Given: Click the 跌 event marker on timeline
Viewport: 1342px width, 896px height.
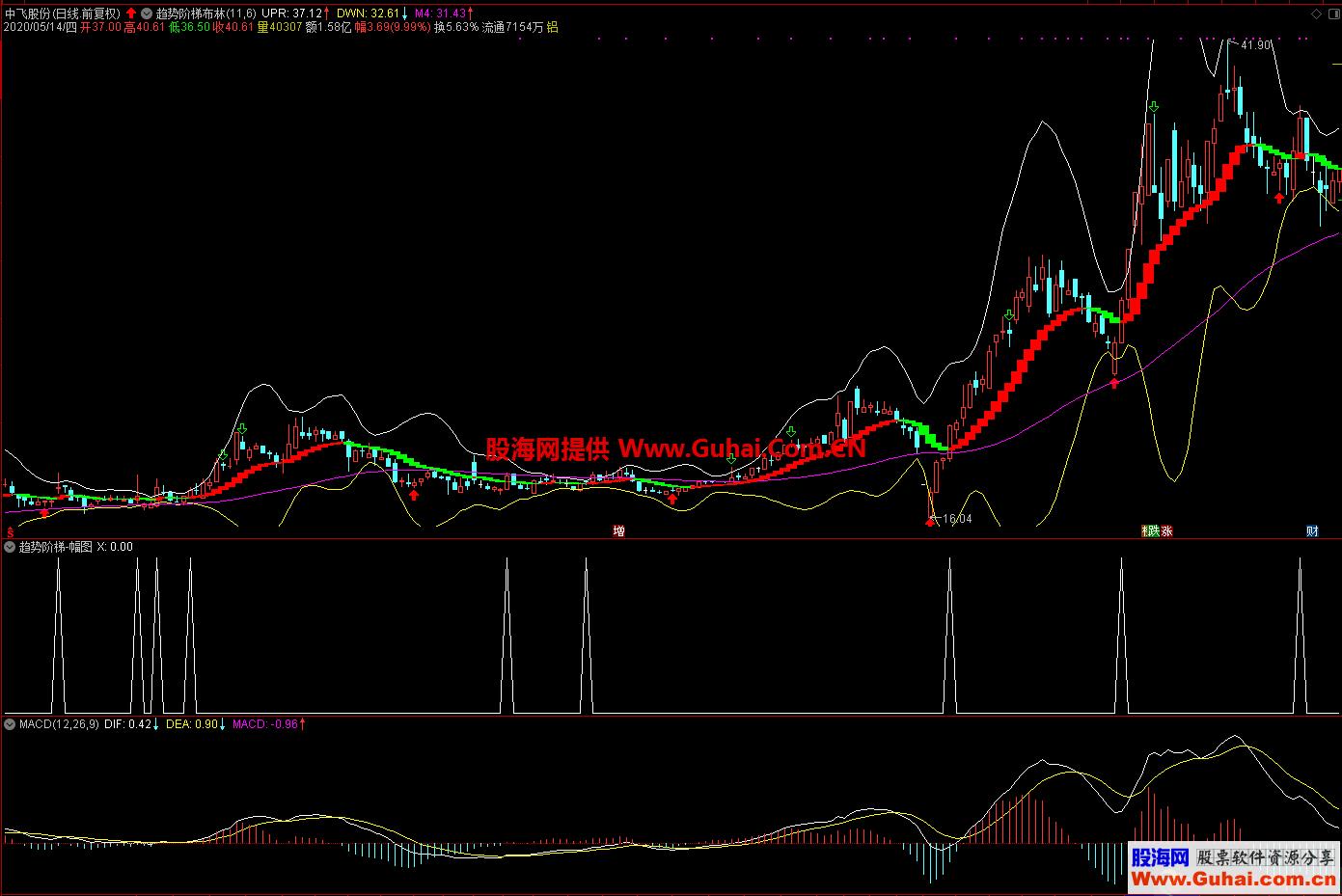Looking at the screenshot, I should click(x=1152, y=531).
